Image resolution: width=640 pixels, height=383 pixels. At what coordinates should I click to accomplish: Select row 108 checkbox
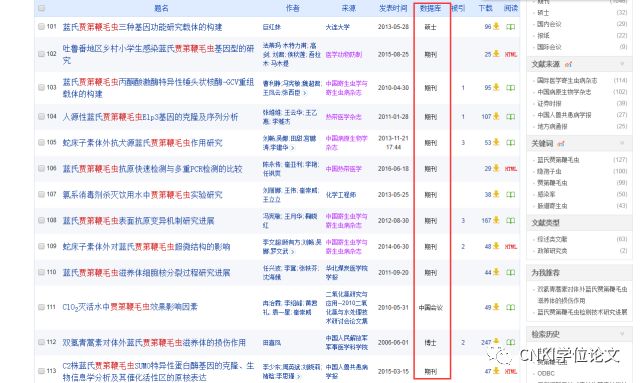(x=42, y=220)
